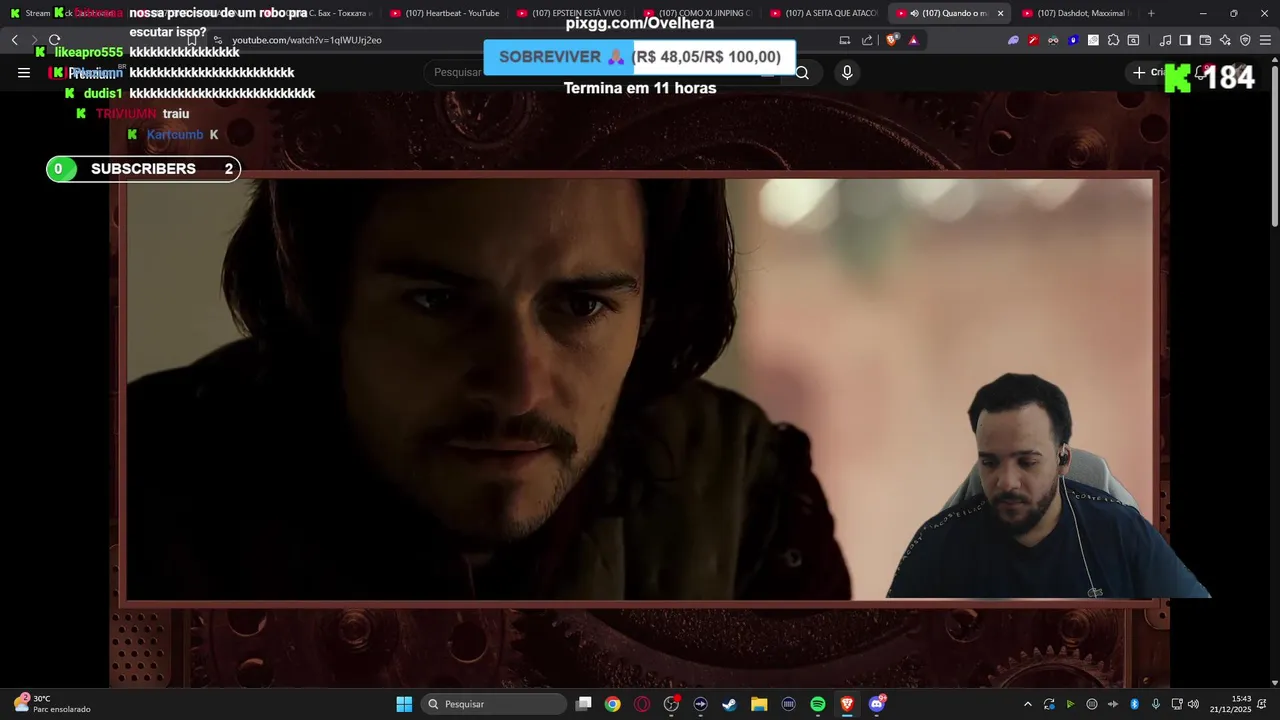The width and height of the screenshot is (1280, 720).
Task: Reload the page with the refresh icon
Action: click(x=54, y=40)
